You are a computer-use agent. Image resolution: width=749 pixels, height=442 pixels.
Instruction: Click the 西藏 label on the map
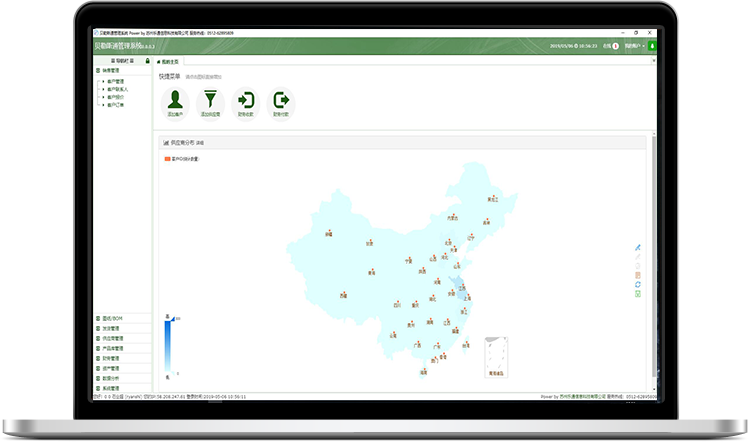pos(343,296)
